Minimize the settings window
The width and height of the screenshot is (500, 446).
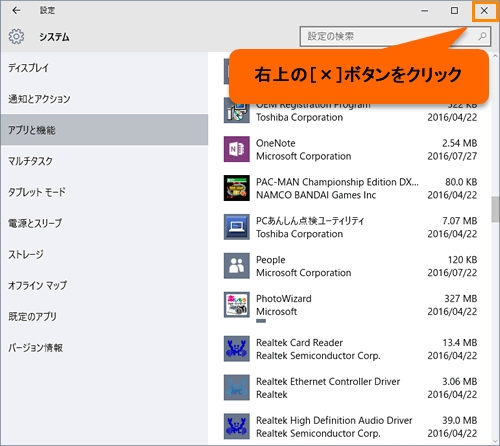[425, 11]
